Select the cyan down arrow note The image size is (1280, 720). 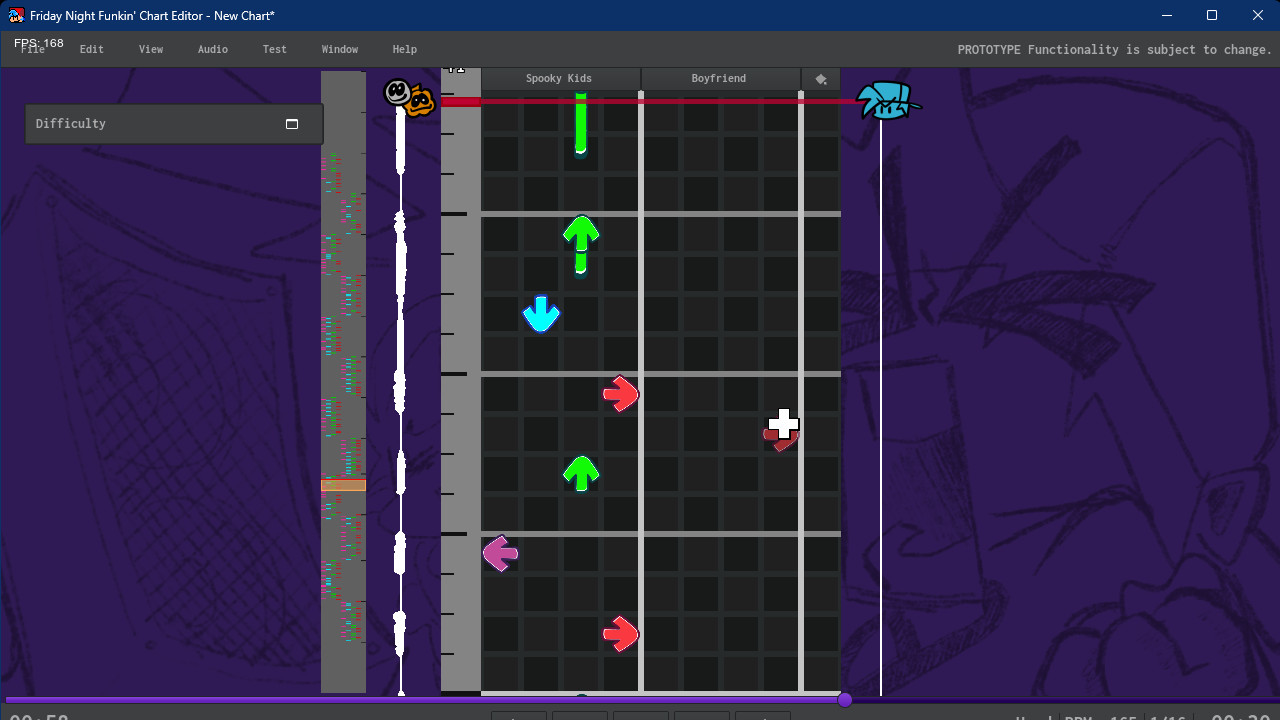(x=541, y=314)
